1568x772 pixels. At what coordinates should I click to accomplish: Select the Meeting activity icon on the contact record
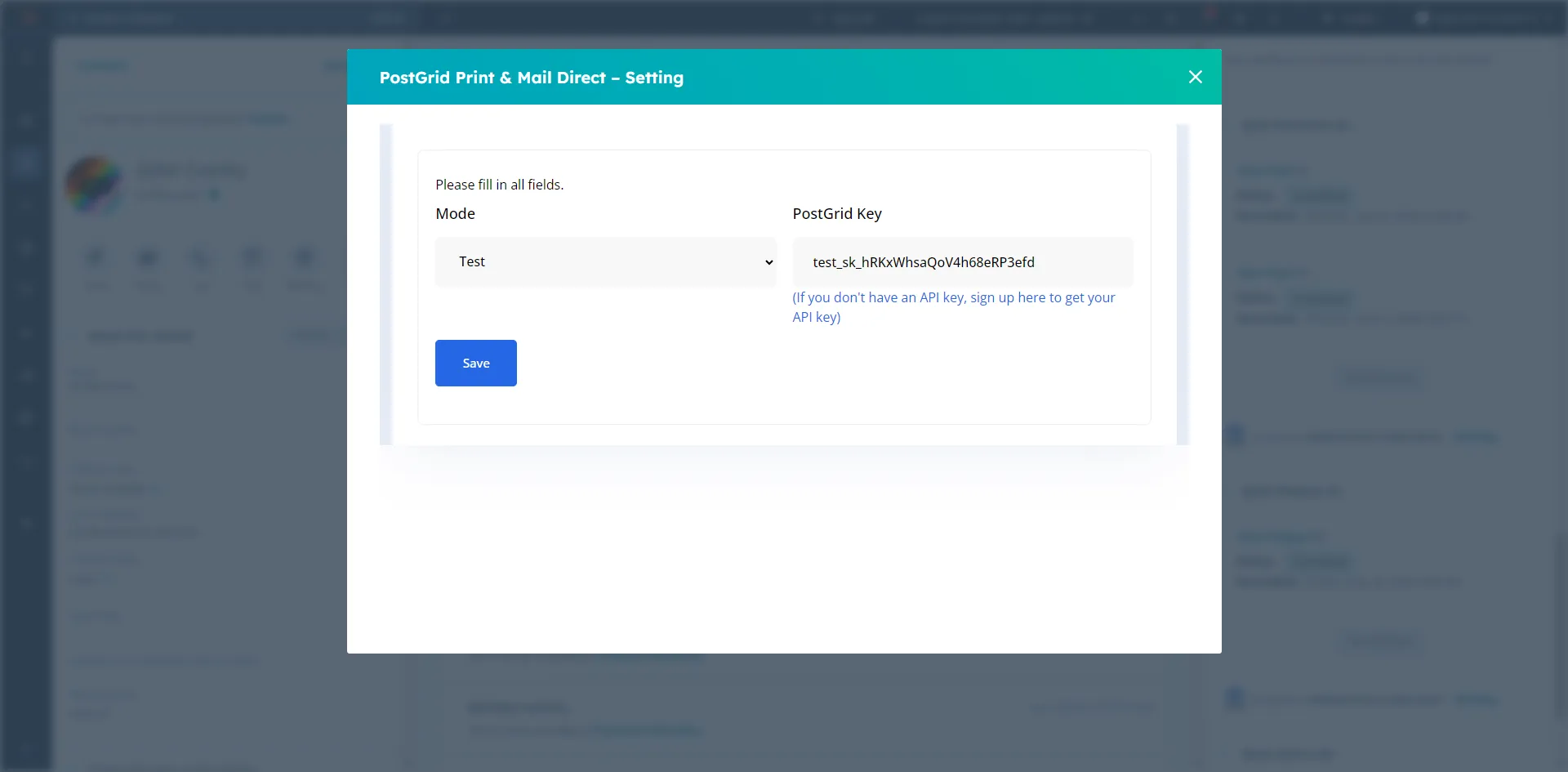click(x=303, y=260)
